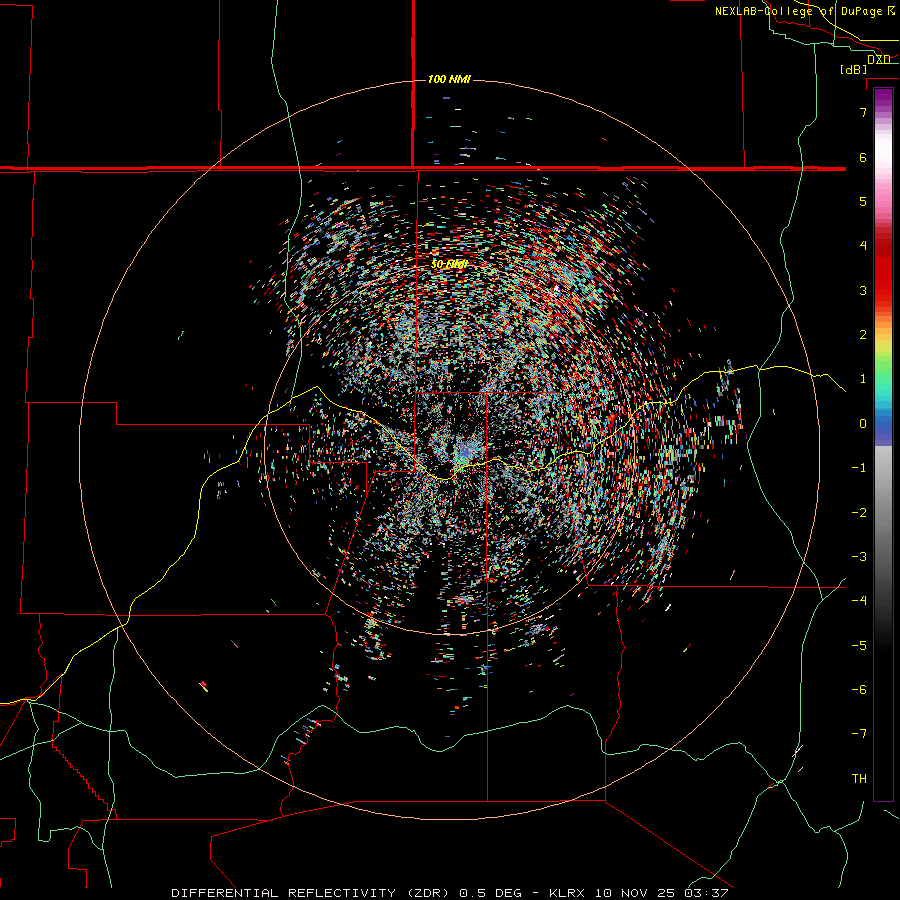900x900 pixels.
Task: Select the -7 value on the dB scale
Action: coord(859,734)
